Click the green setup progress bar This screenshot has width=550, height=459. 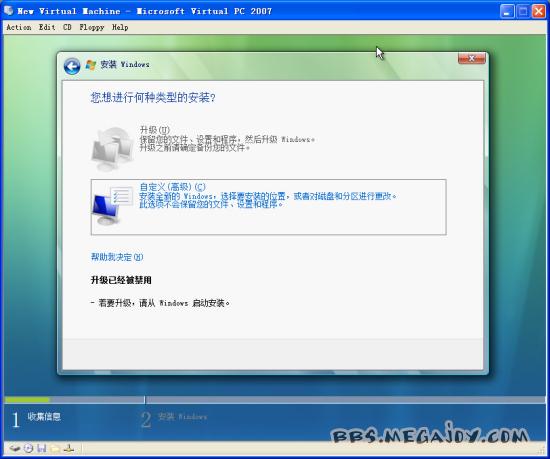point(27,399)
